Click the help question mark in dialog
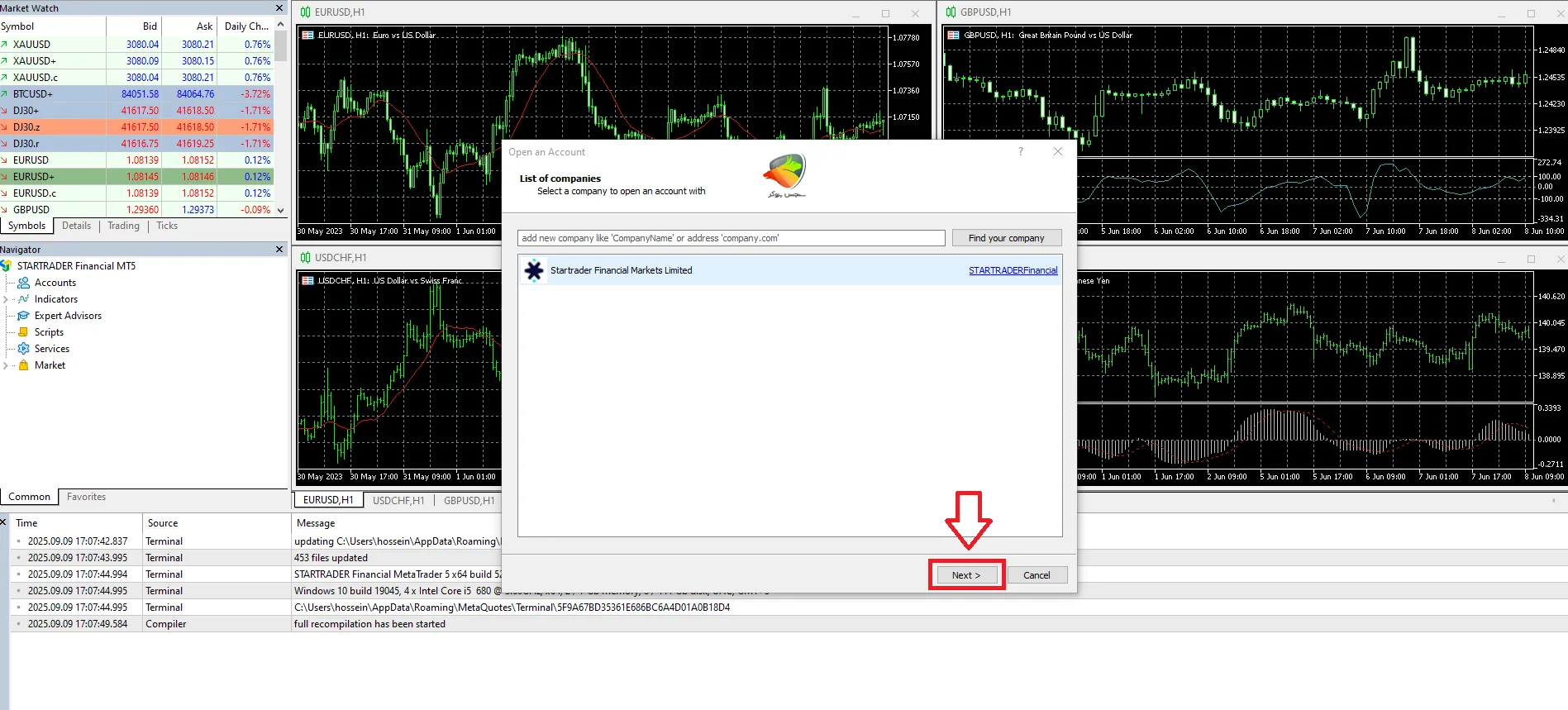This screenshot has width=1568, height=710. pos(1021,151)
